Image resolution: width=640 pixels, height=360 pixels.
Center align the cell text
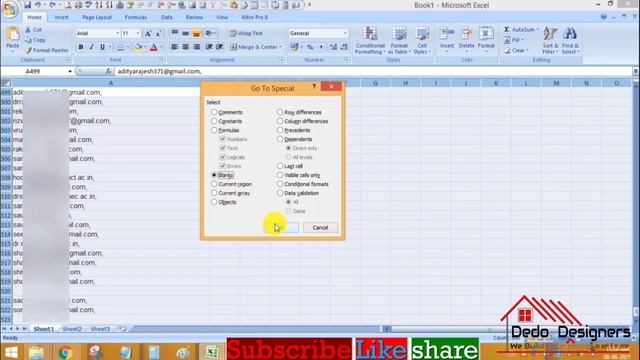coord(185,47)
